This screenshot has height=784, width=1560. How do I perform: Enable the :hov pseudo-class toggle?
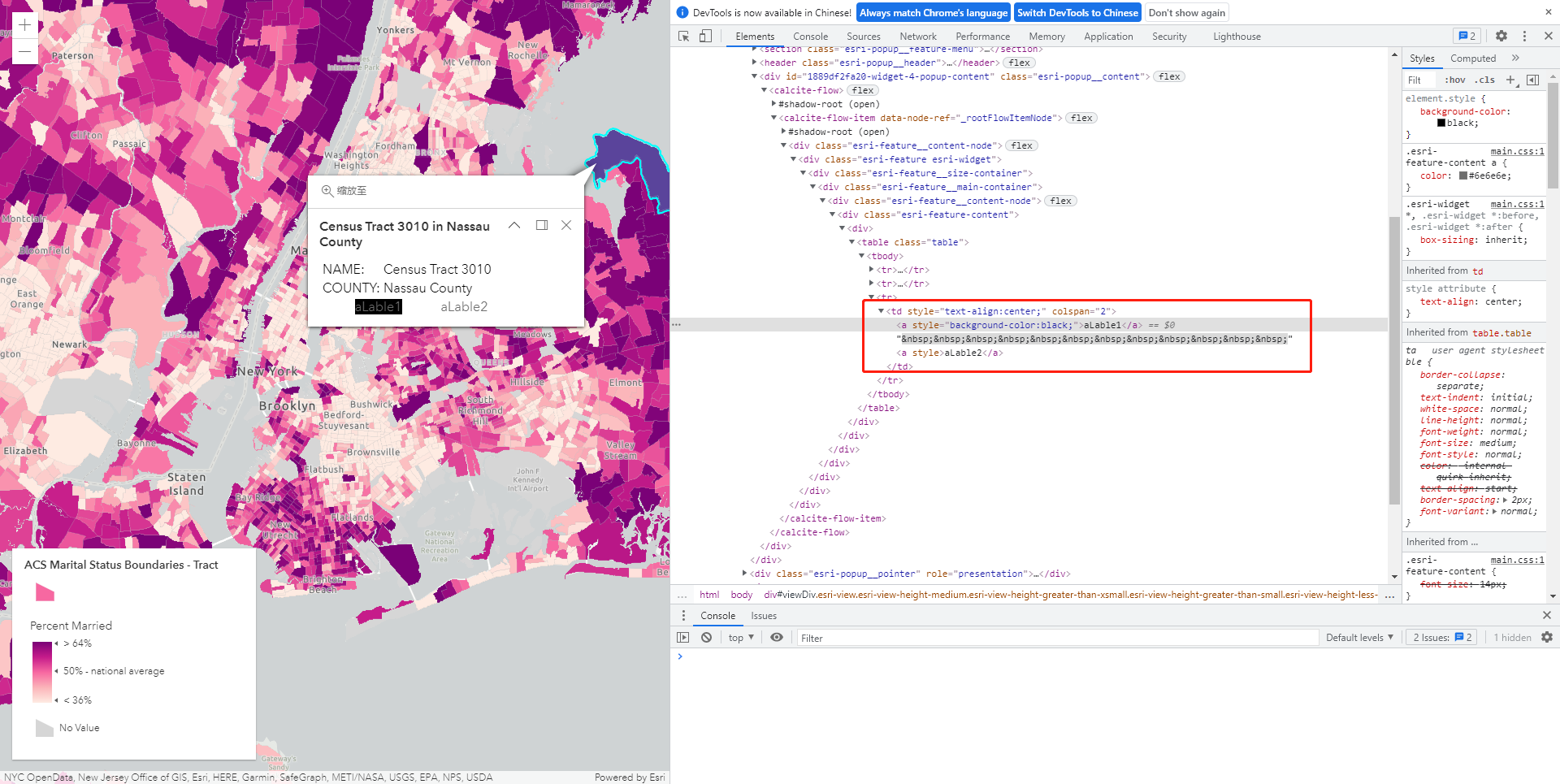[1456, 80]
